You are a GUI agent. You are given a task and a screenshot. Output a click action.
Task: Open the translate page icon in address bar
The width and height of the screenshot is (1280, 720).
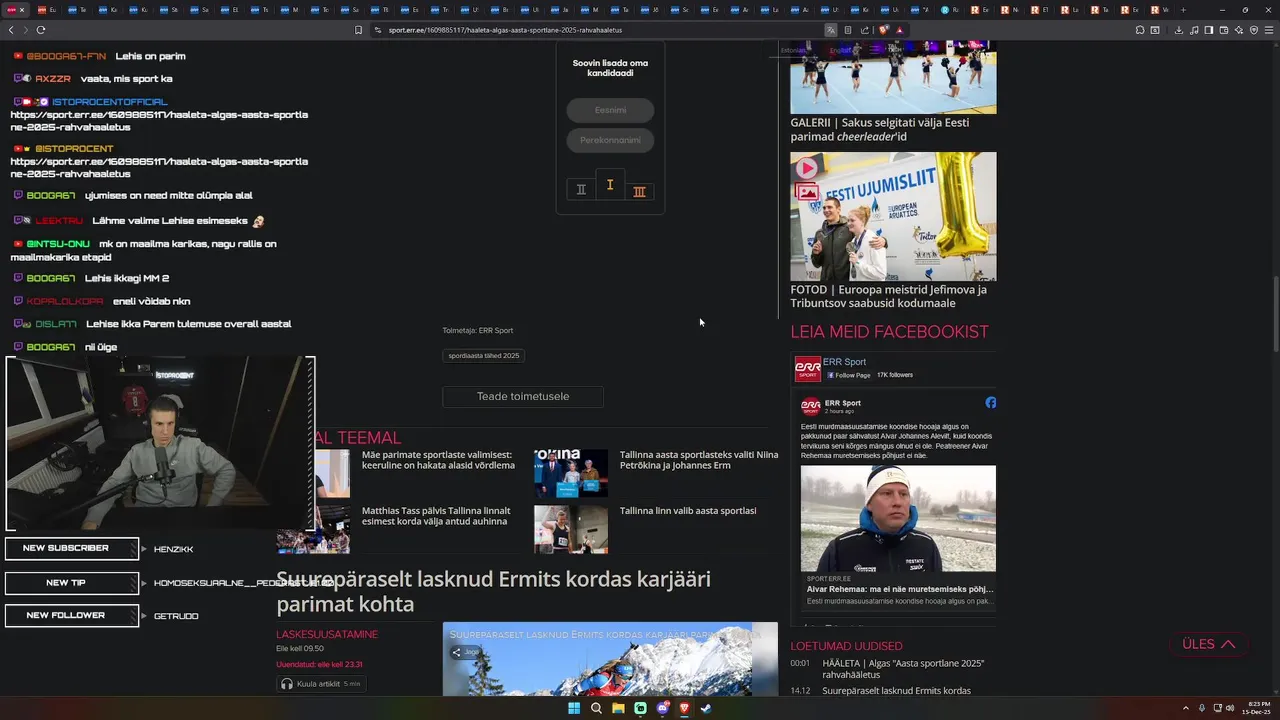[831, 30]
